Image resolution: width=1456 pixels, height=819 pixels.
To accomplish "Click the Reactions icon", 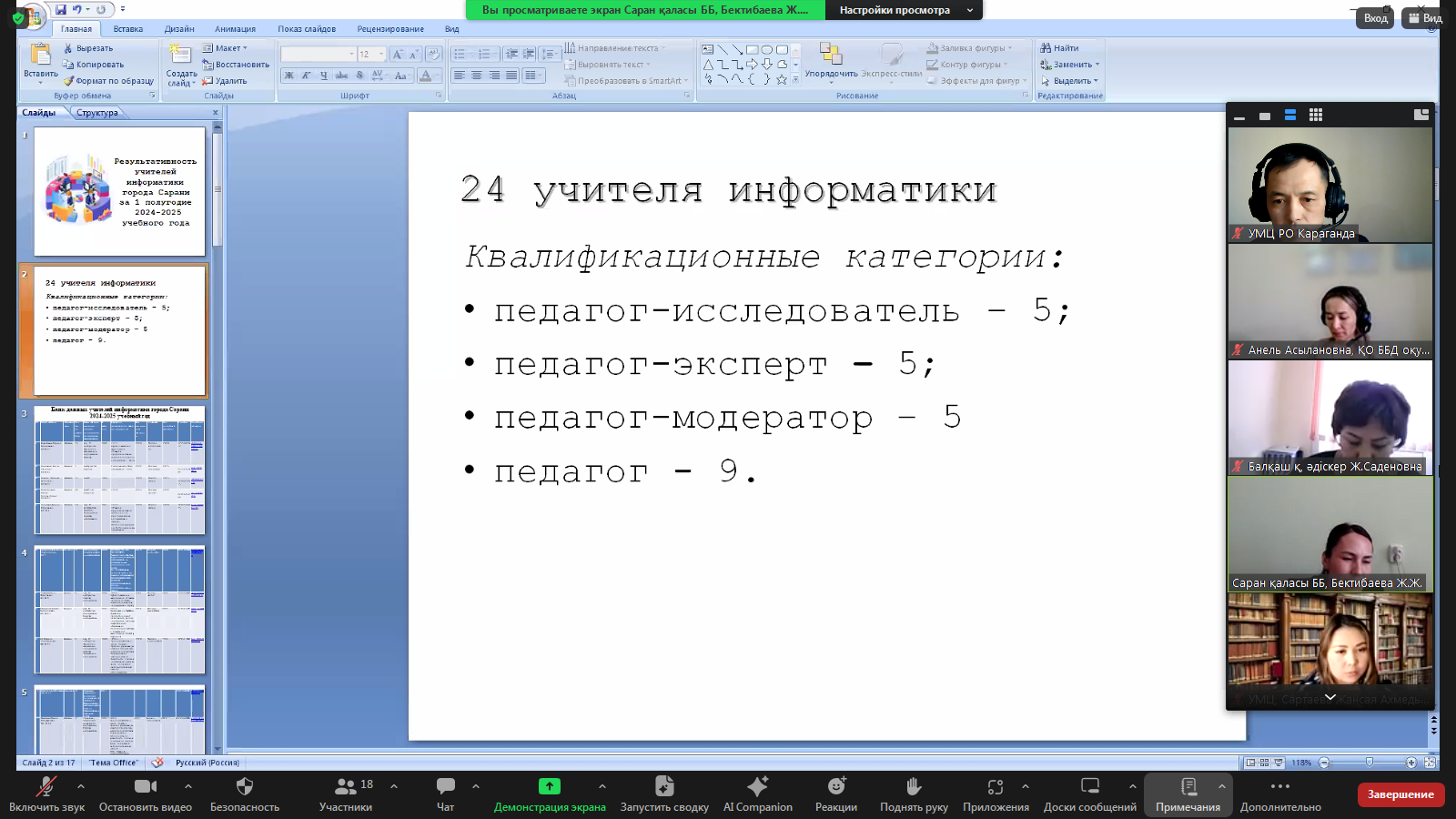I will click(x=835, y=793).
